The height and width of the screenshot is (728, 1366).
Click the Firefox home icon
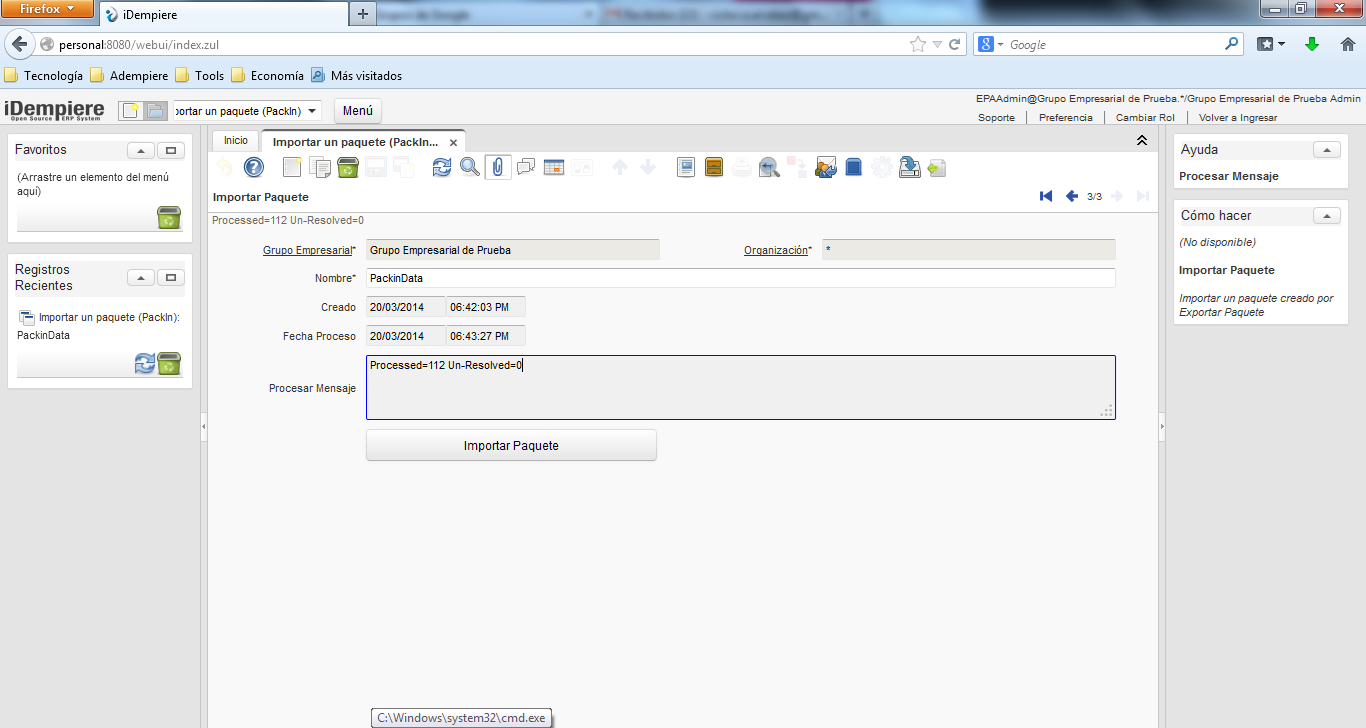pyautogui.click(x=1347, y=44)
